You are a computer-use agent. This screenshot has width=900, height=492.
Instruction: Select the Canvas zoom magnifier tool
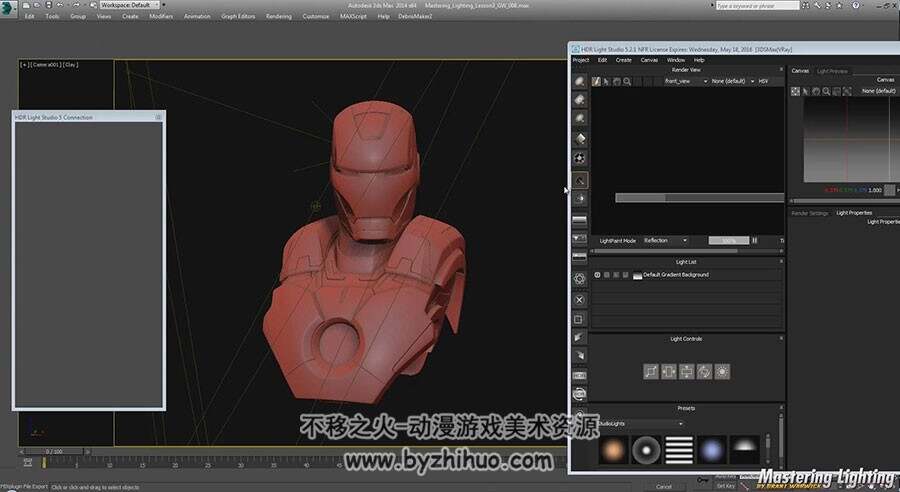(x=826, y=91)
